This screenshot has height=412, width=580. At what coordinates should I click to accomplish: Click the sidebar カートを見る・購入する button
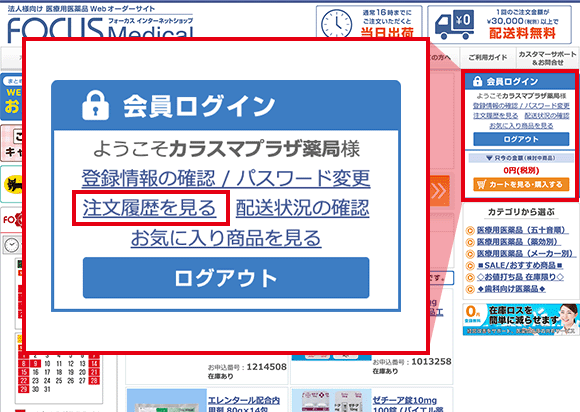pyautogui.click(x=521, y=184)
